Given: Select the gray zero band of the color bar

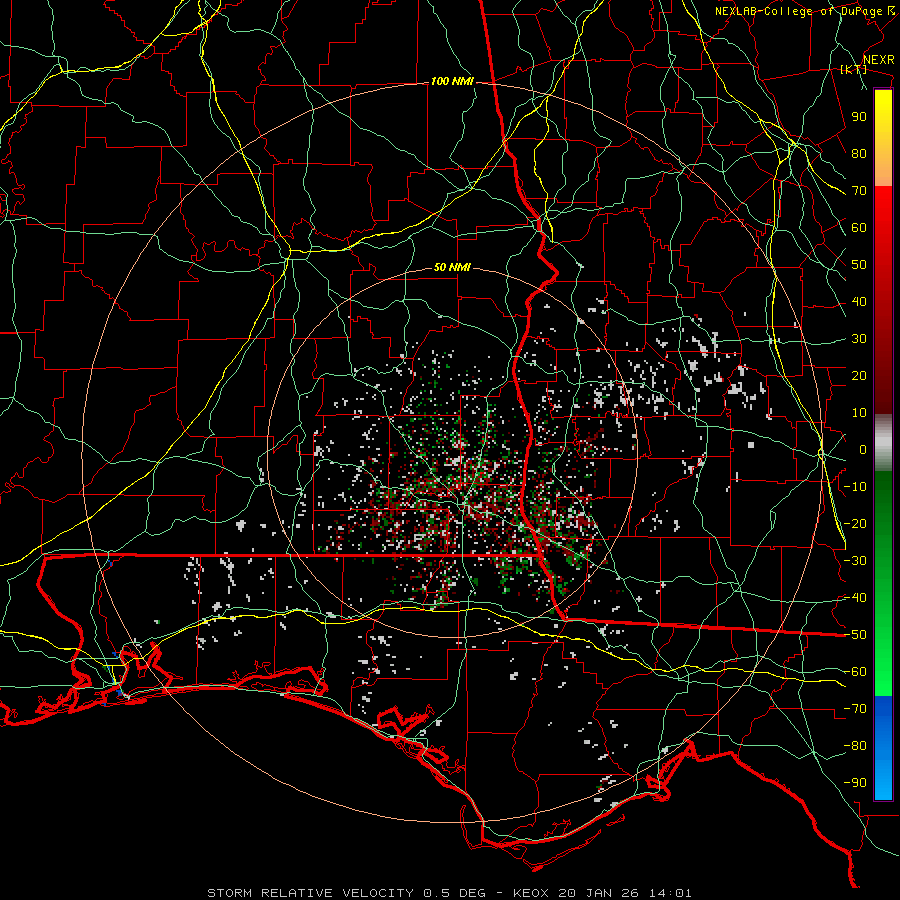Looking at the screenshot, I should 883,442.
